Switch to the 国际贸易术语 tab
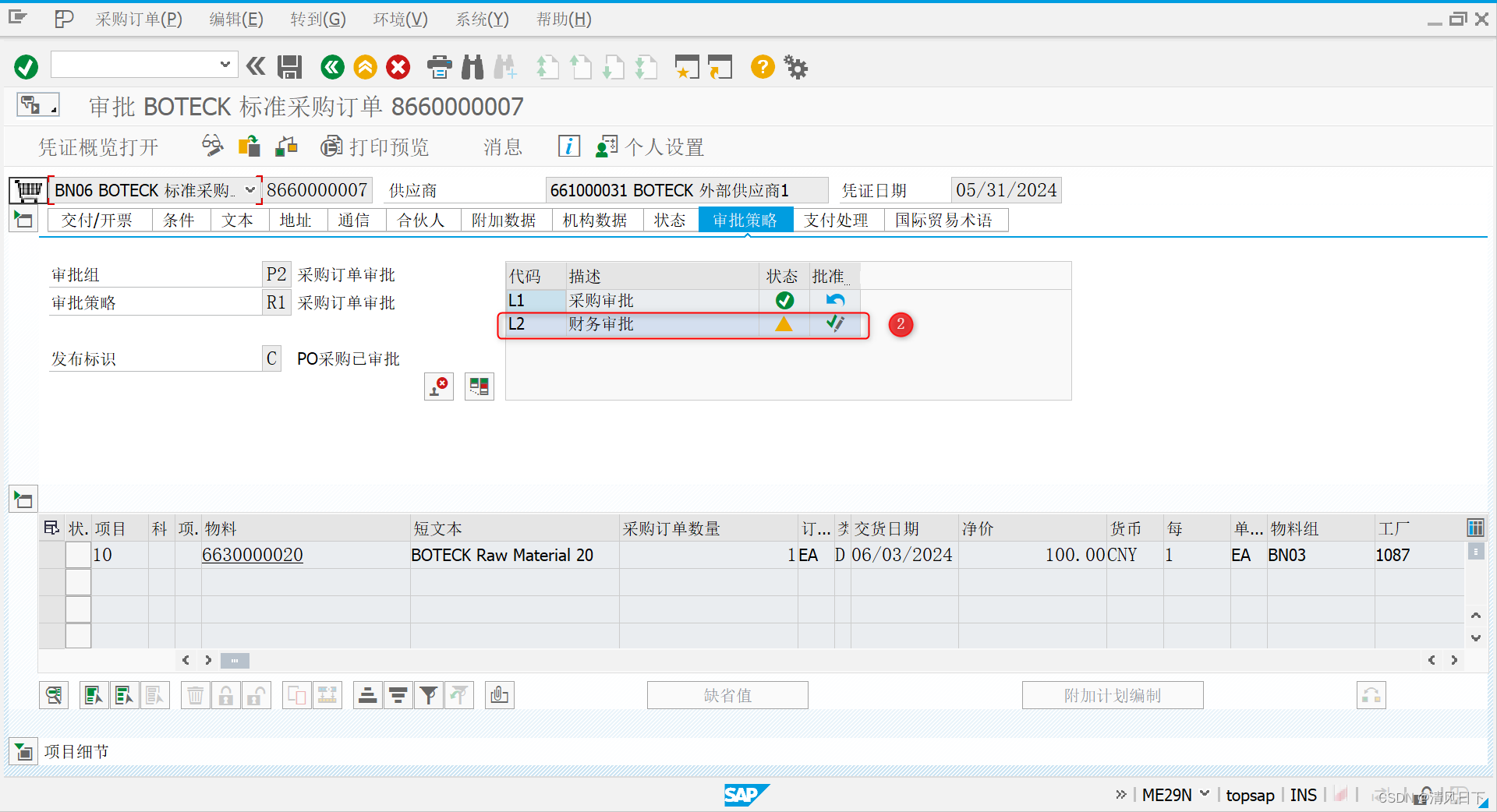The height and width of the screenshot is (812, 1497). pyautogui.click(x=944, y=221)
